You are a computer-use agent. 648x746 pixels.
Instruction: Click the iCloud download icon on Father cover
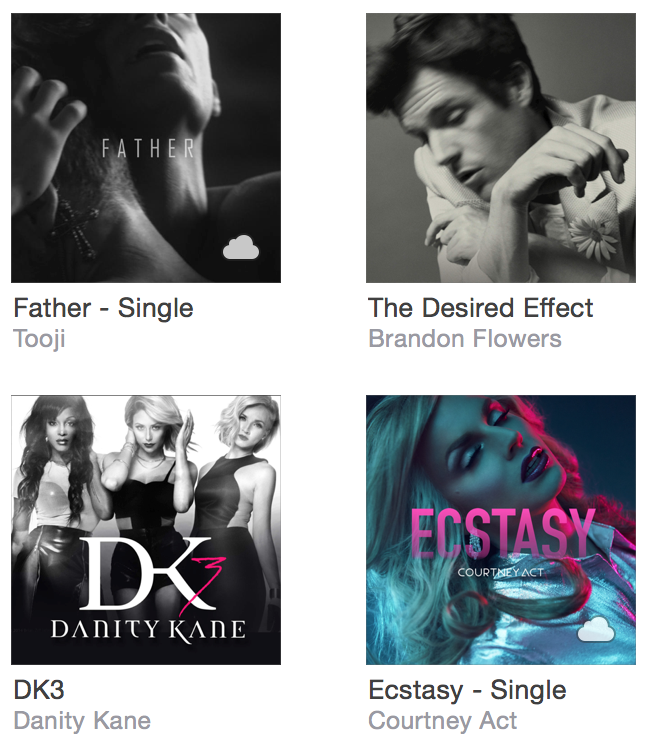point(241,247)
